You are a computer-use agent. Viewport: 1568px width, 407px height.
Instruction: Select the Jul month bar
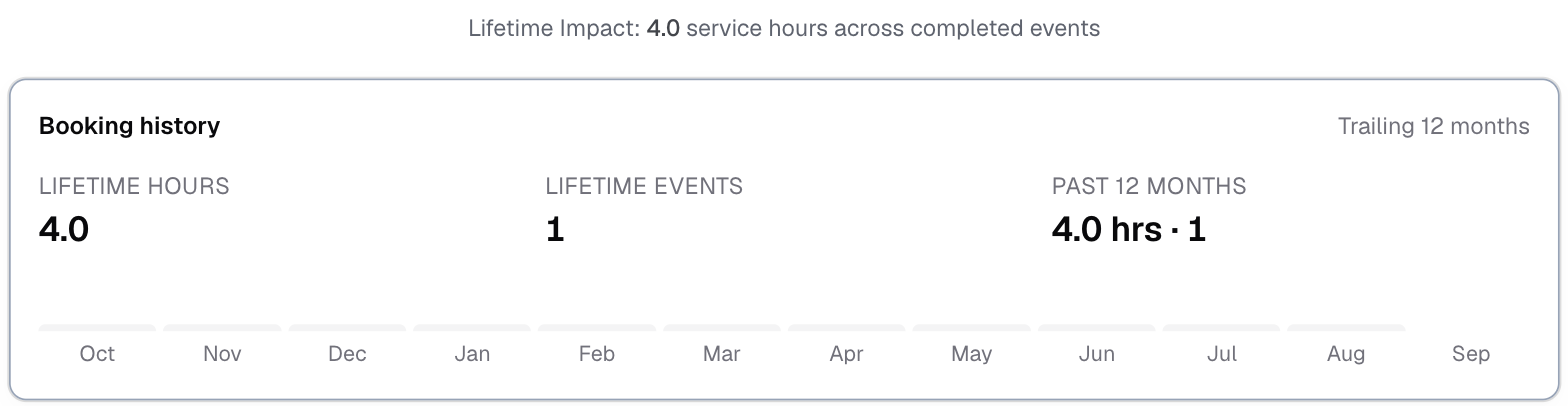[x=1222, y=328]
